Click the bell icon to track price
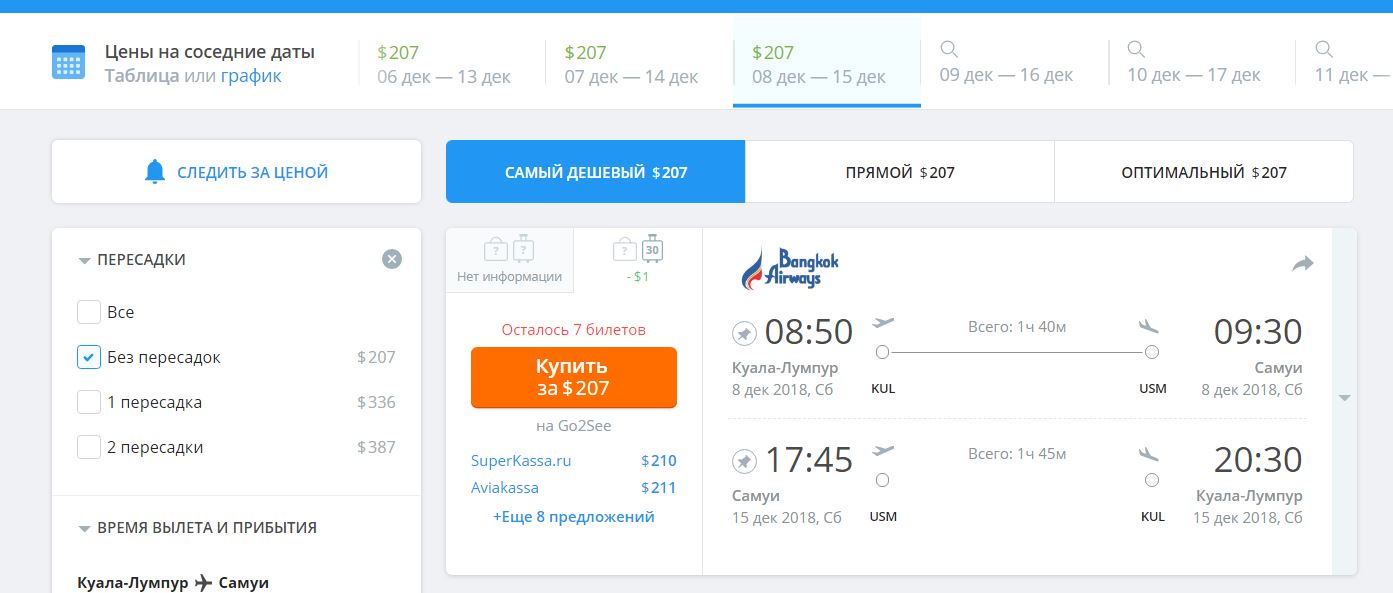Image resolution: width=1393 pixels, height=593 pixels. (154, 172)
